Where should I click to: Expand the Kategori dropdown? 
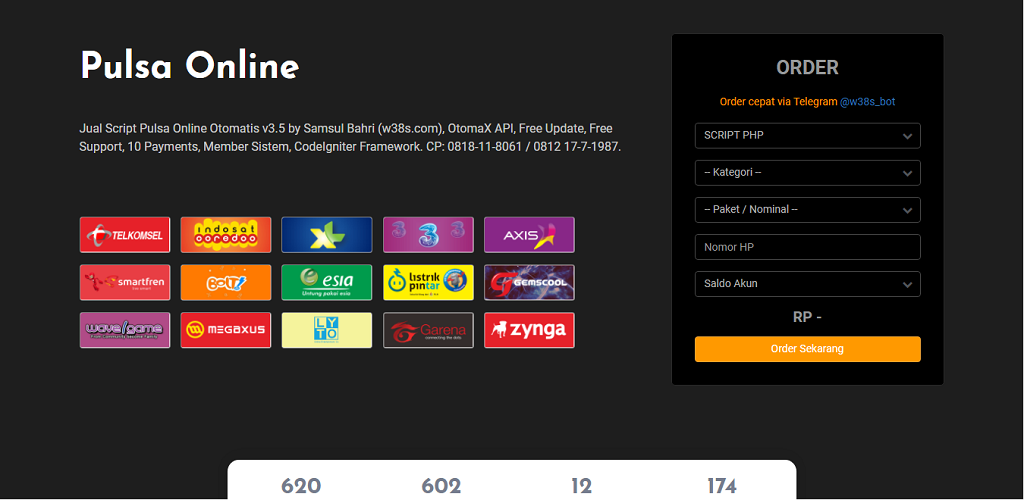[808, 173]
